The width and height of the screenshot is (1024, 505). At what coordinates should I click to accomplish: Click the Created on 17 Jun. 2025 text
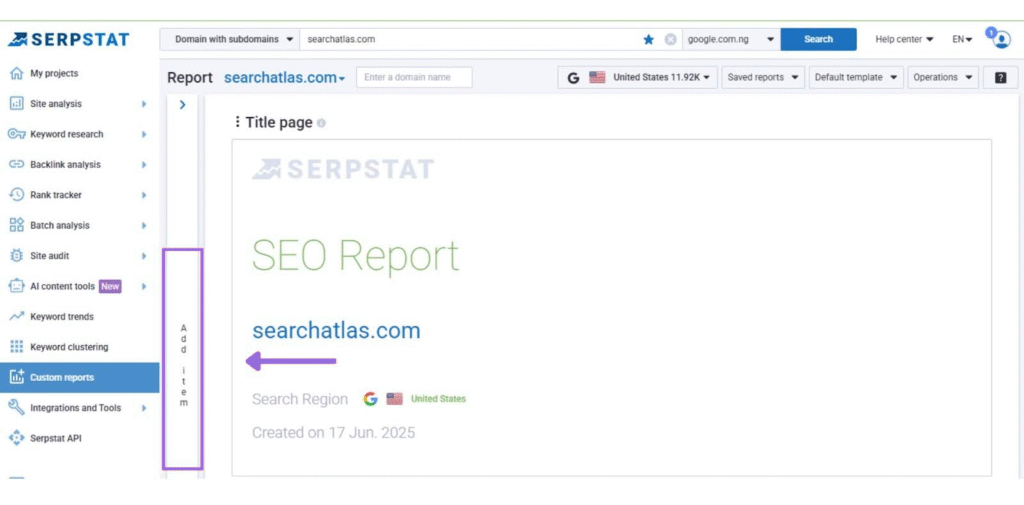[x=333, y=432]
